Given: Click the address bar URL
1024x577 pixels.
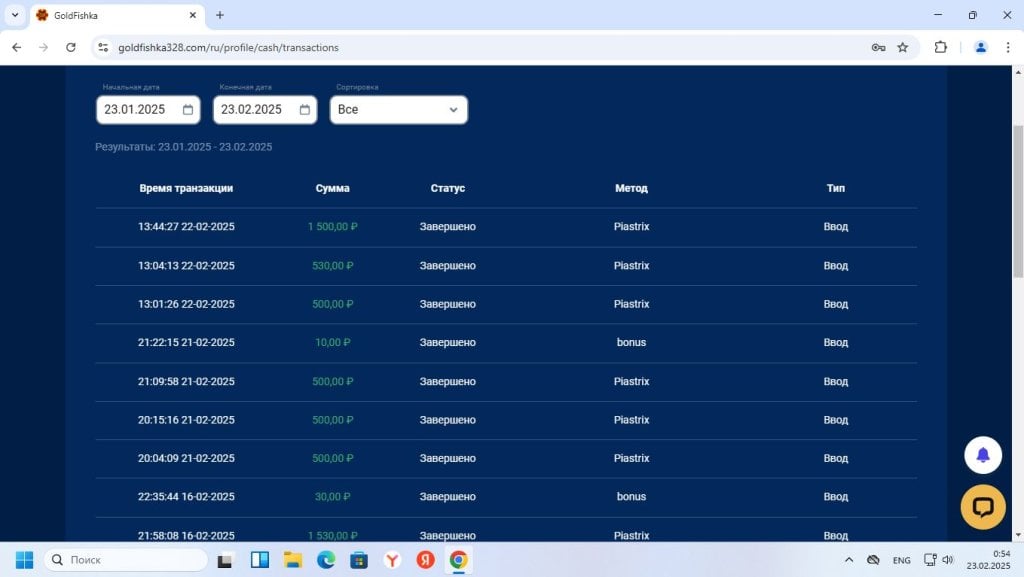Looking at the screenshot, I should click(229, 48).
